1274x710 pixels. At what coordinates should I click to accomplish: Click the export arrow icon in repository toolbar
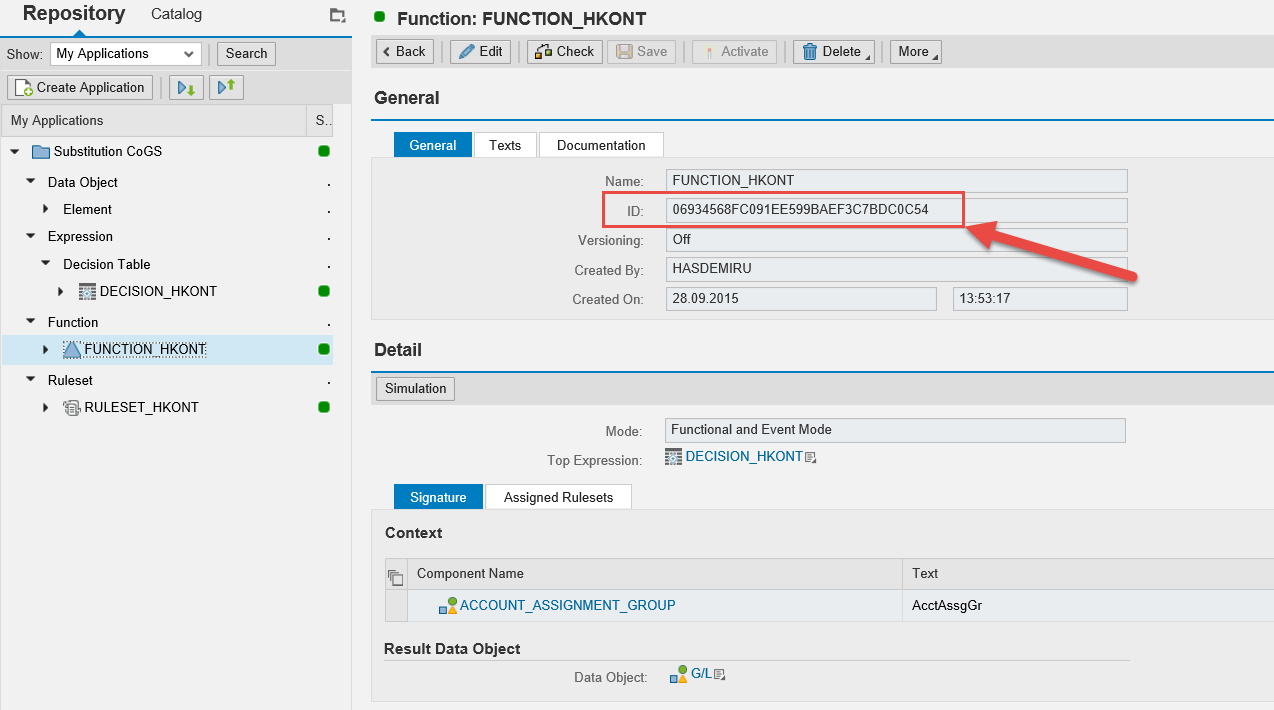coord(227,88)
